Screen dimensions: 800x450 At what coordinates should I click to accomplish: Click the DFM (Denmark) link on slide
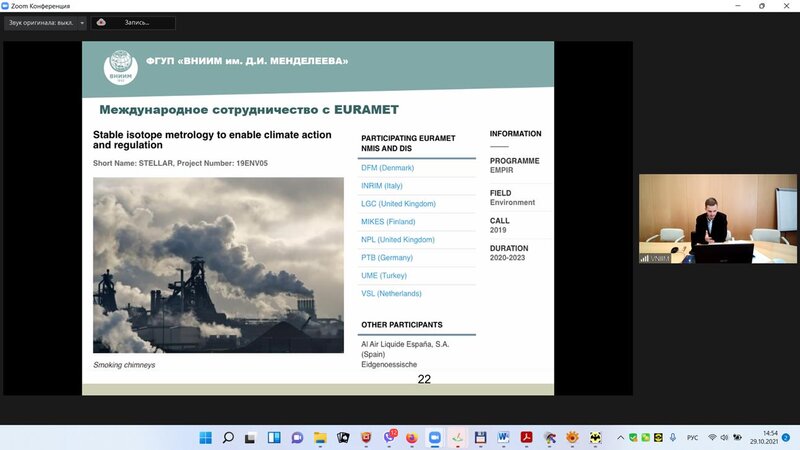tap(387, 168)
